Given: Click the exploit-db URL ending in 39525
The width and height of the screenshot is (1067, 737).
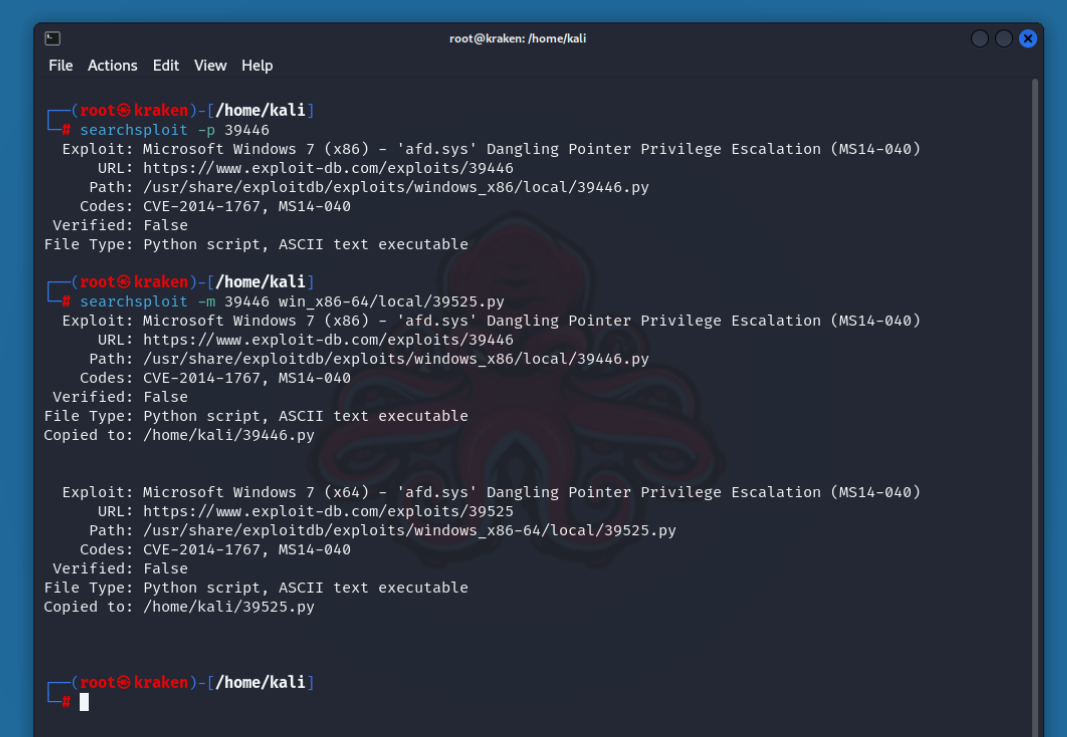Looking at the screenshot, I should [328, 511].
